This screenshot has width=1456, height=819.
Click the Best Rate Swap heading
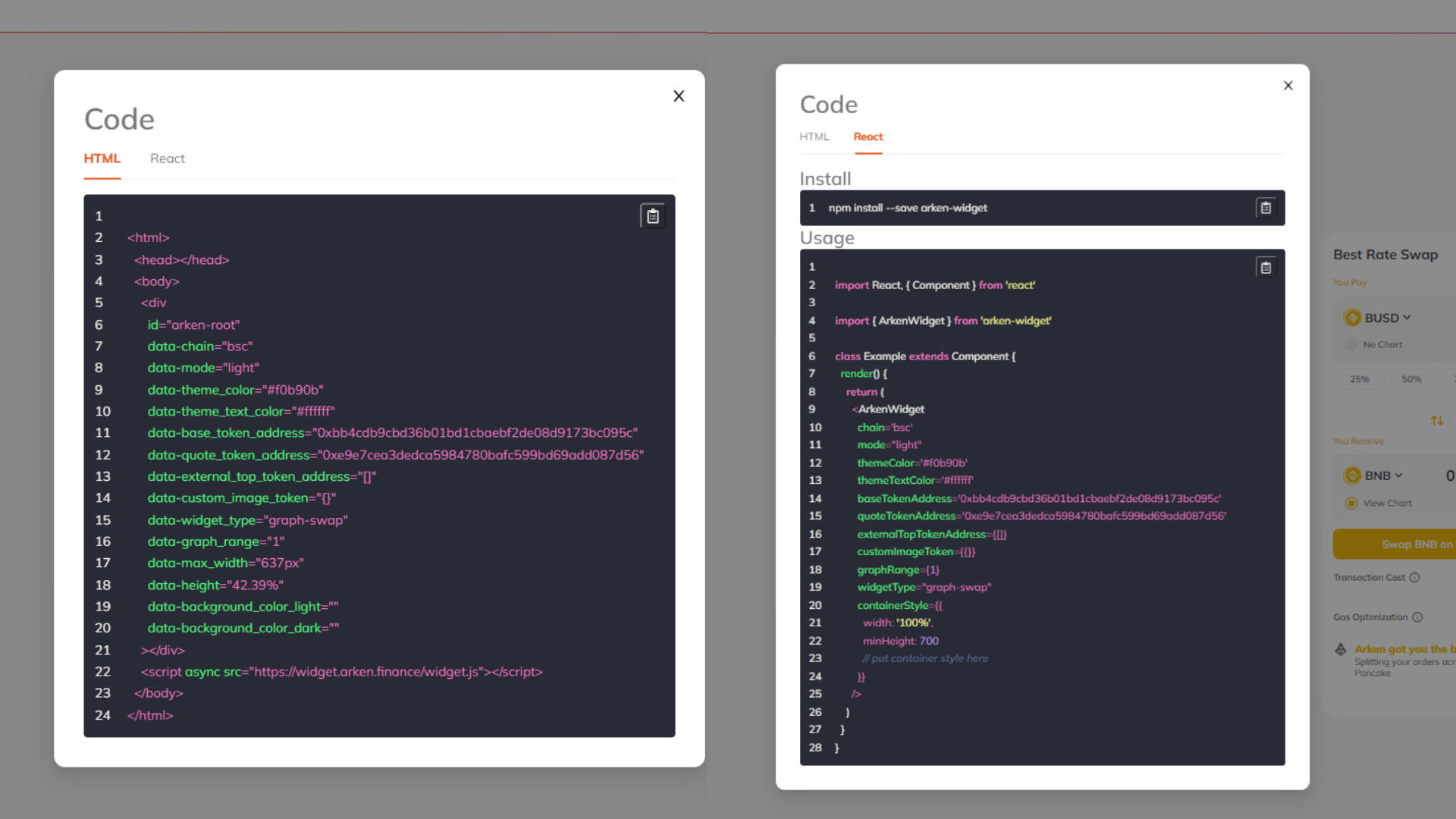point(1385,255)
